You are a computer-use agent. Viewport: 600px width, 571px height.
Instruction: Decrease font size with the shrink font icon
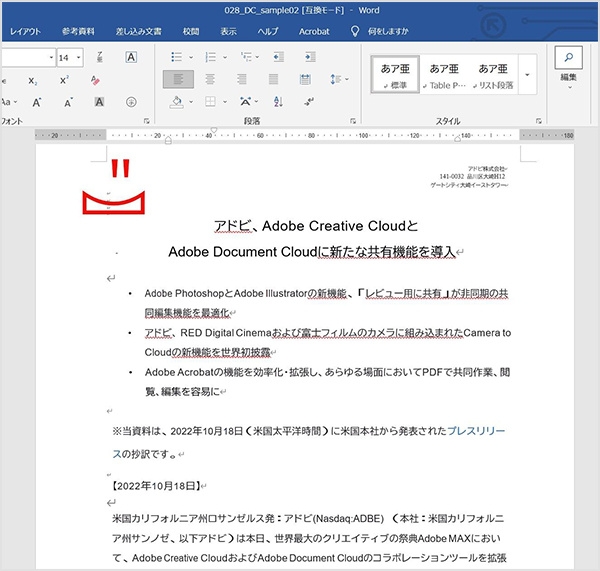point(68,103)
